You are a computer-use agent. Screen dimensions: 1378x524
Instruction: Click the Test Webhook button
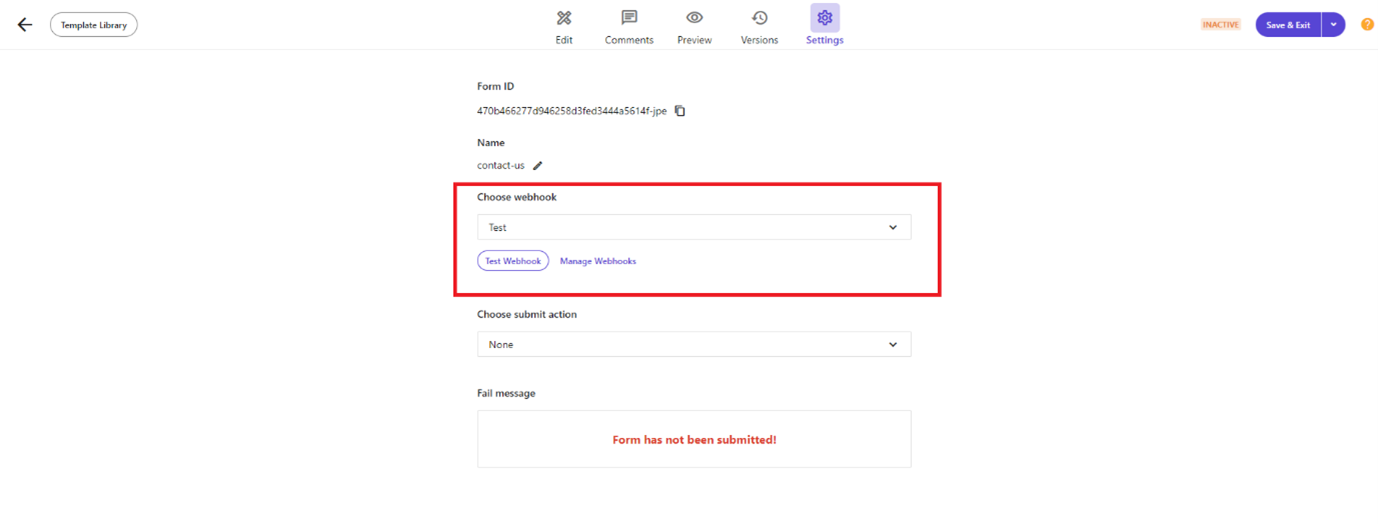[x=513, y=261]
